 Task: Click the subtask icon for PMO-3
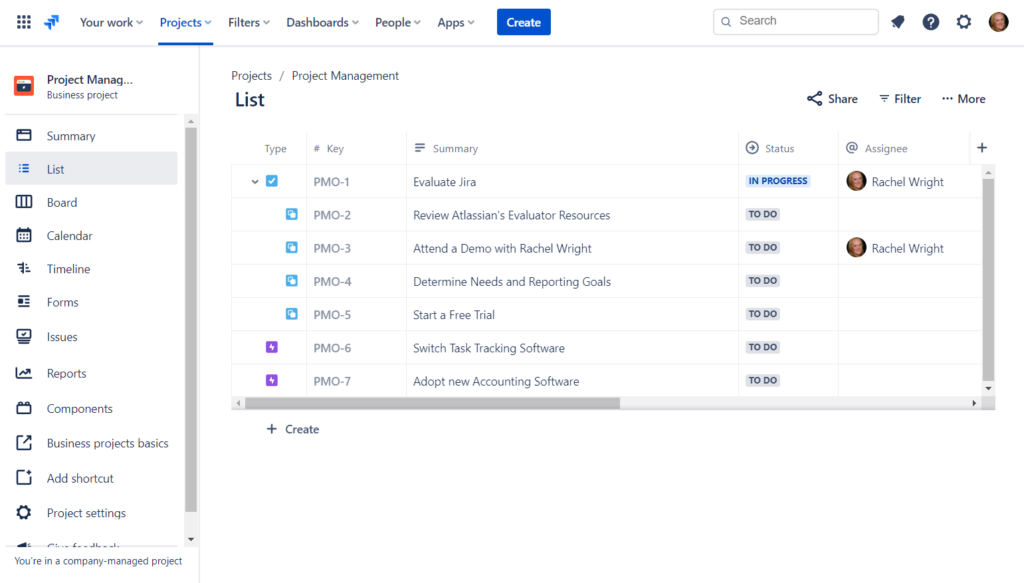click(291, 247)
